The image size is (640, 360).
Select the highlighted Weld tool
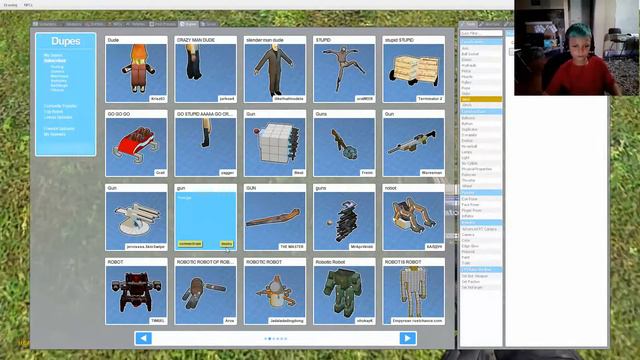click(x=481, y=99)
